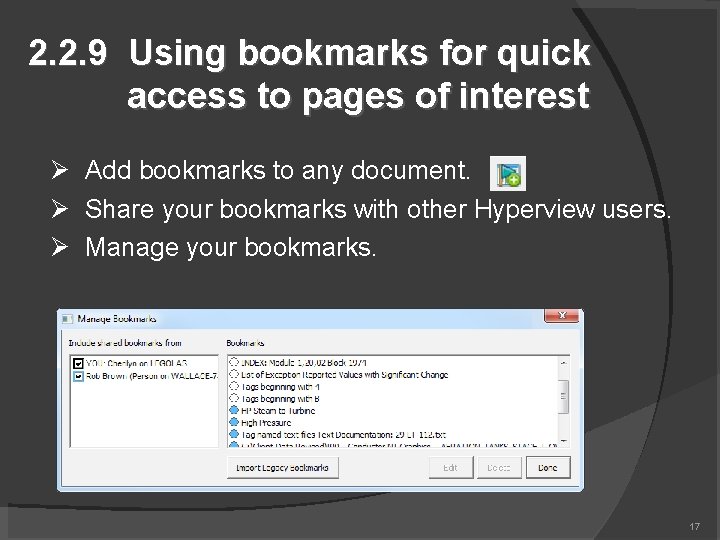The height and width of the screenshot is (540, 720).
Task: Toggle the YOU: Cherilyn on LEGOLAS checkbox
Action: click(78, 364)
